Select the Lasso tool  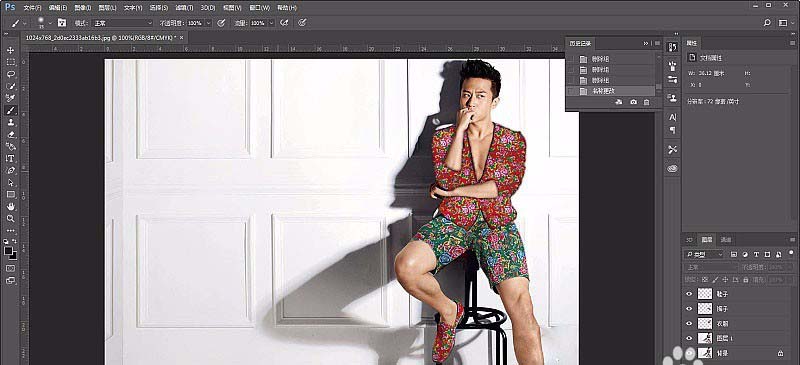coord(11,74)
